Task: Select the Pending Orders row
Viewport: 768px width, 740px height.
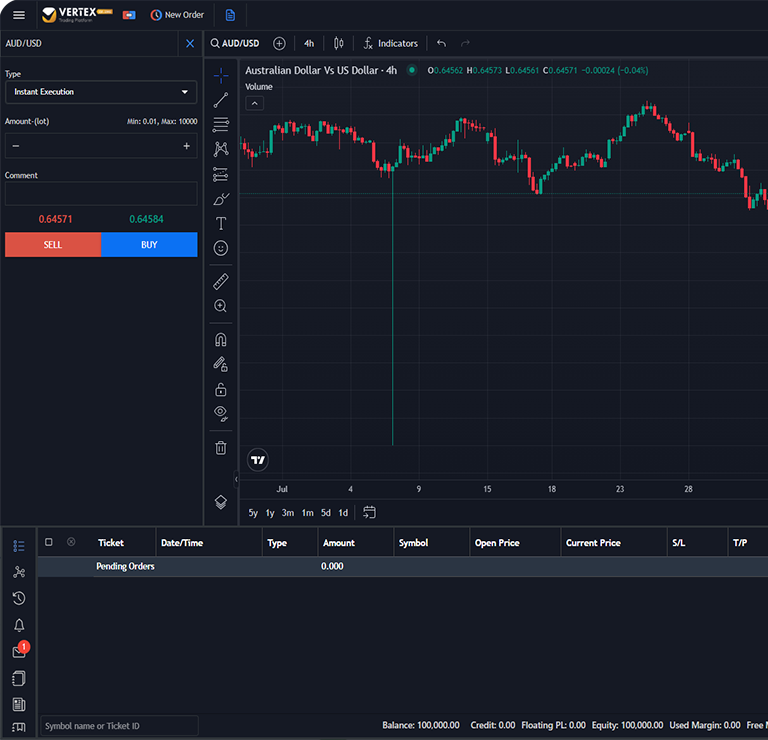Action: click(403, 567)
